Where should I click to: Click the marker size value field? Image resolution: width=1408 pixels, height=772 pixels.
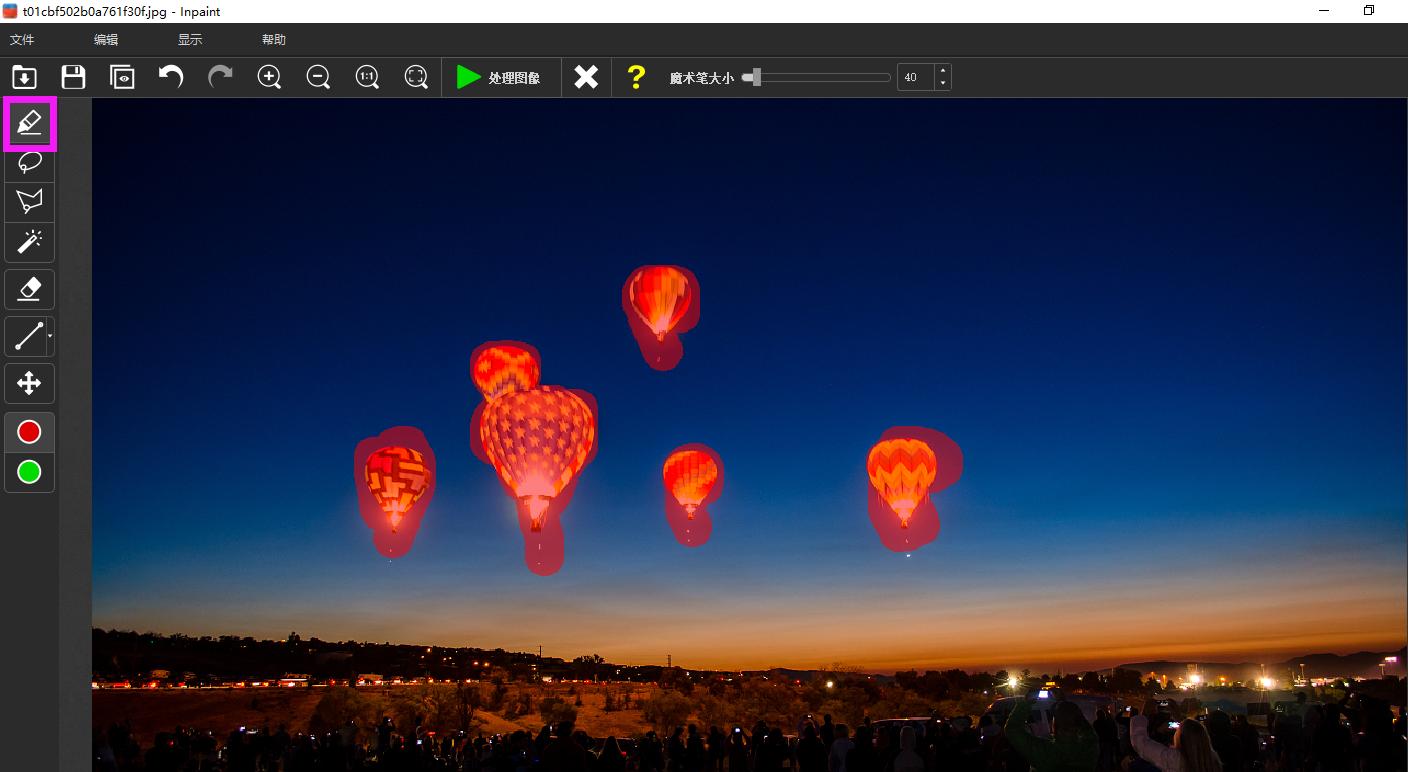click(x=915, y=77)
